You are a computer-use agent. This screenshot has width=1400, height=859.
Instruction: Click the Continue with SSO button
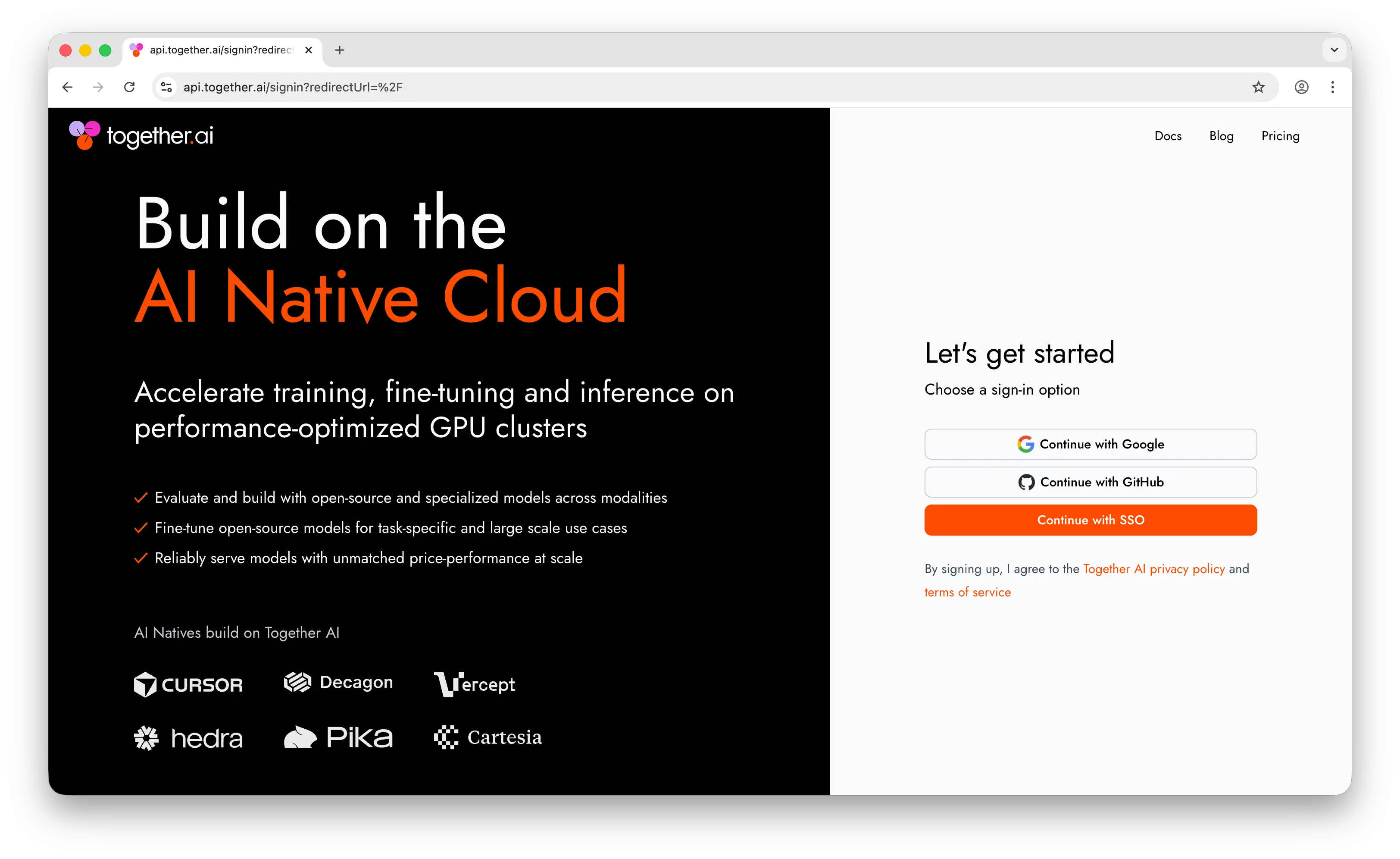[1090, 520]
